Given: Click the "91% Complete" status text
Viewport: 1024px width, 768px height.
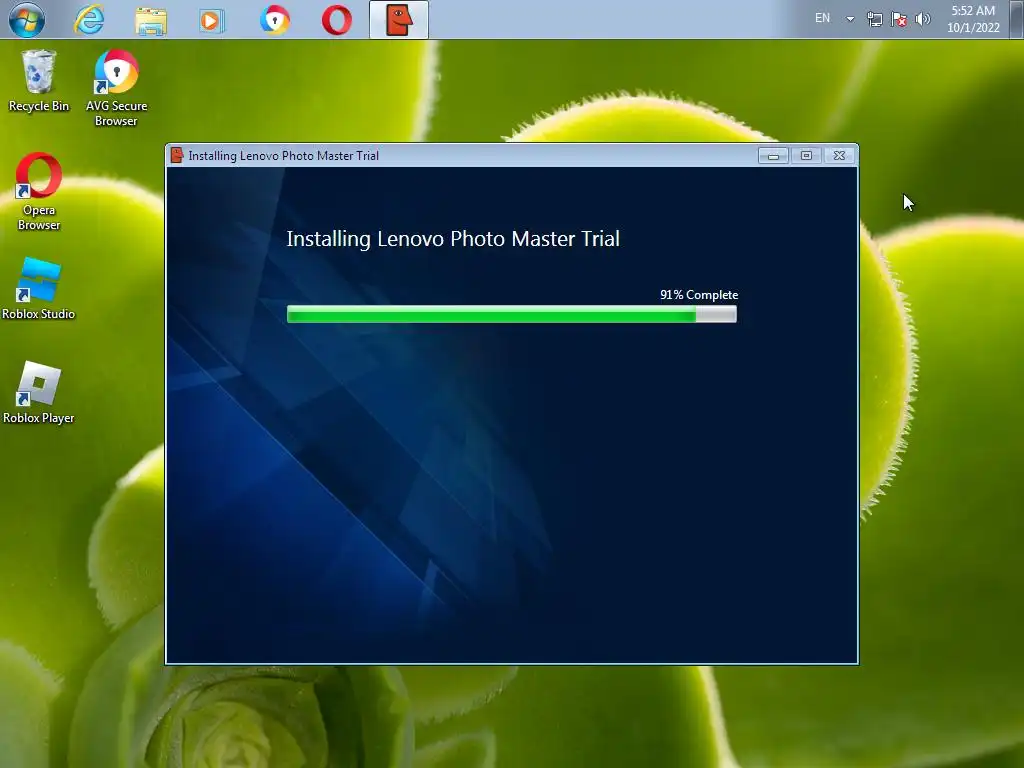Looking at the screenshot, I should 699,295.
